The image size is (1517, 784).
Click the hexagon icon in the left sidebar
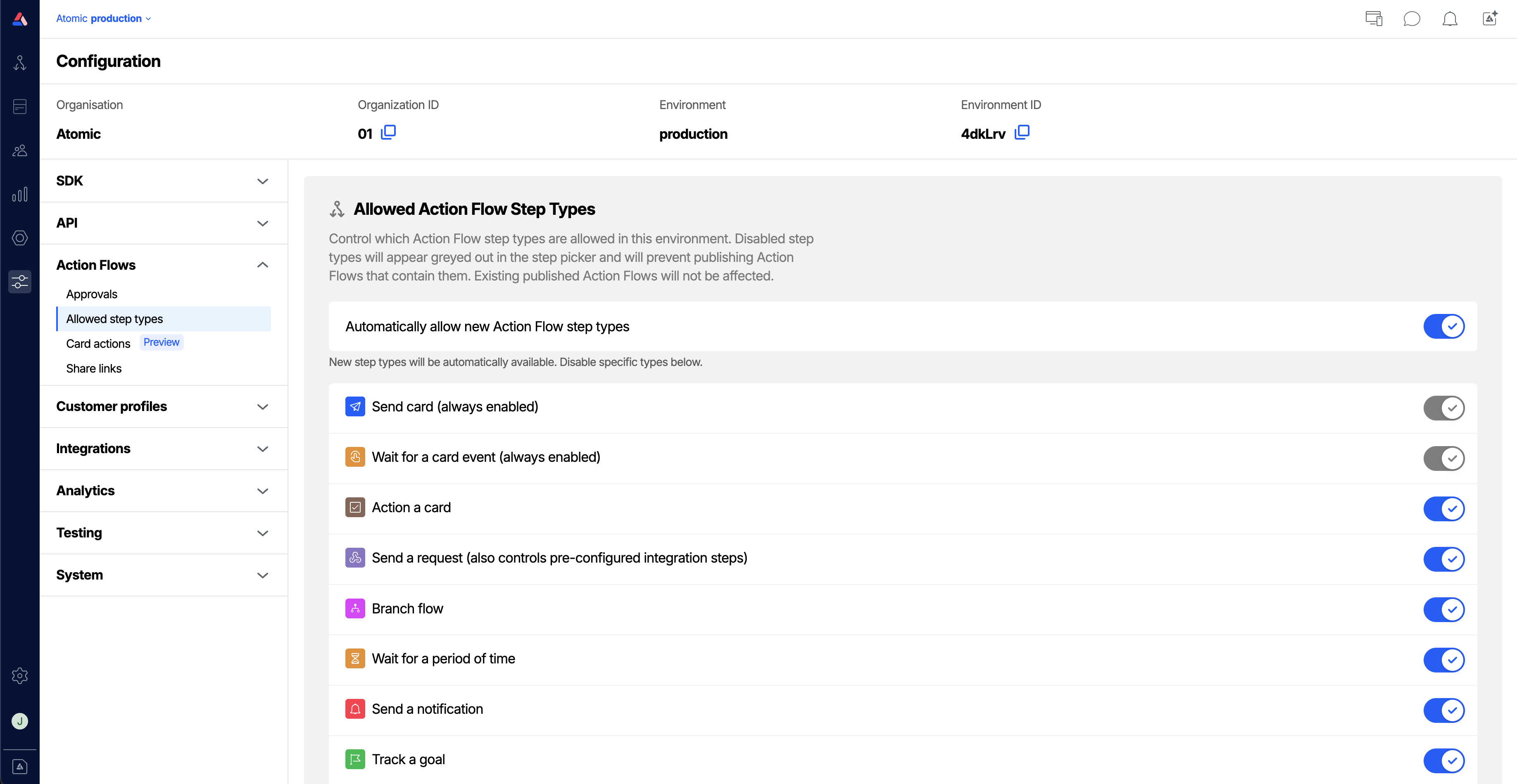tap(19, 238)
